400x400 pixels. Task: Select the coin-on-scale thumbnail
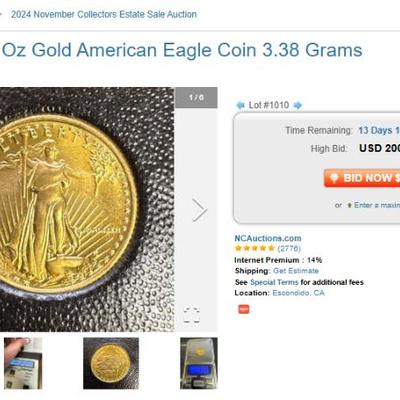click(x=199, y=363)
